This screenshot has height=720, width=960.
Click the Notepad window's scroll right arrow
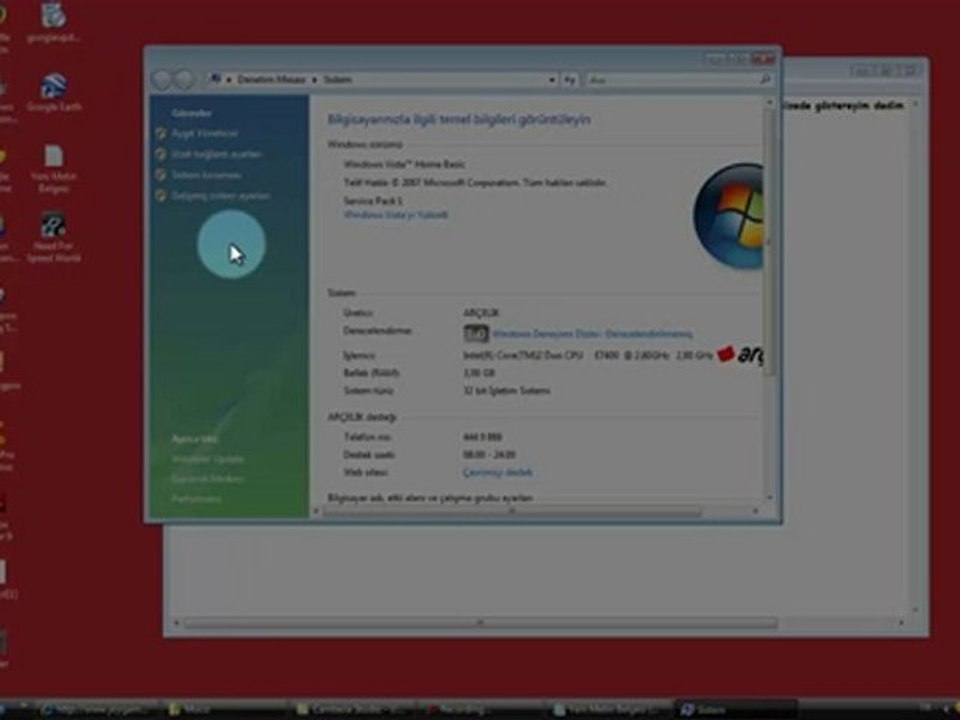tap(901, 623)
